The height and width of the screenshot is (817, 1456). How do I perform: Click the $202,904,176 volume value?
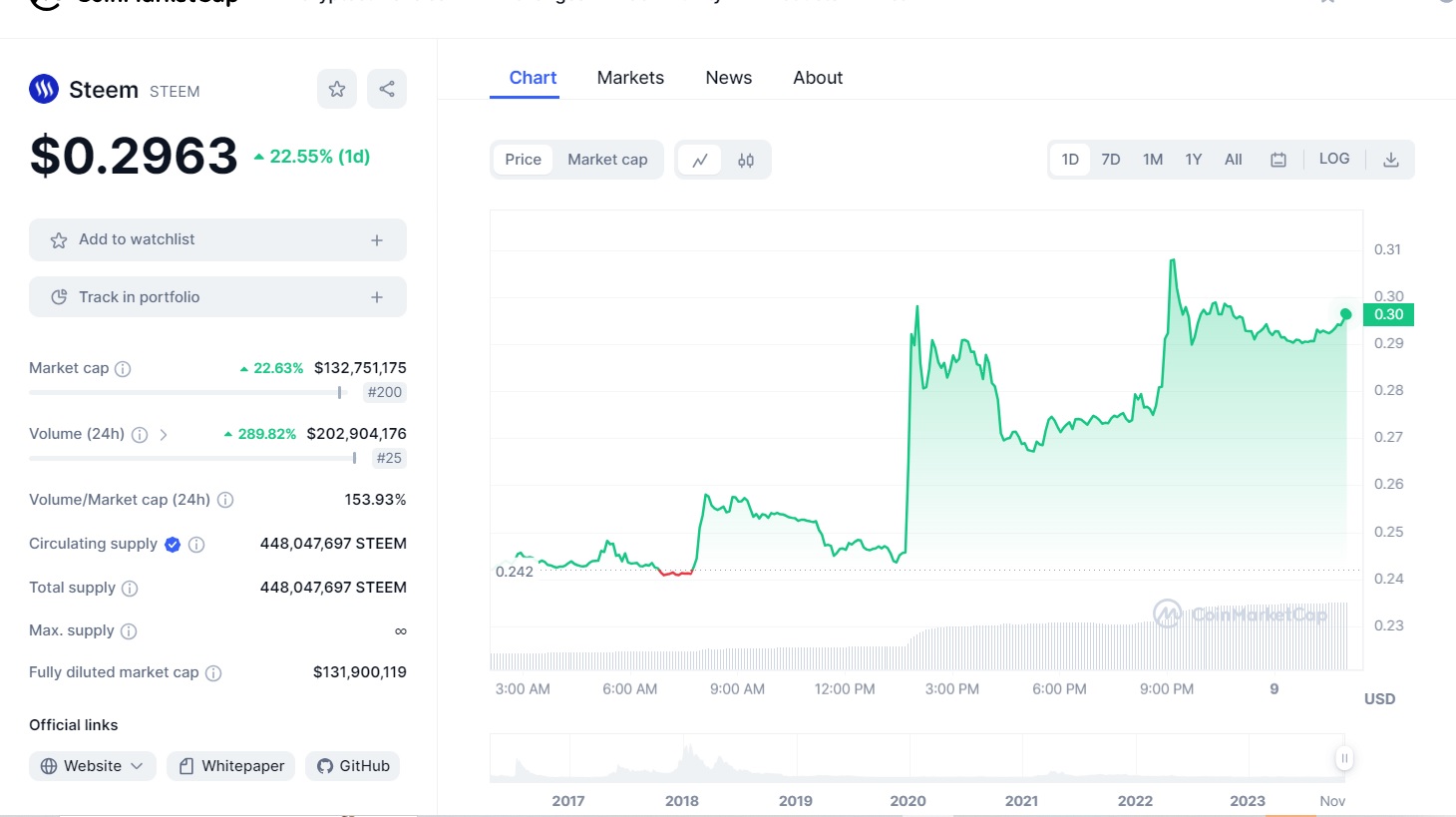(356, 434)
